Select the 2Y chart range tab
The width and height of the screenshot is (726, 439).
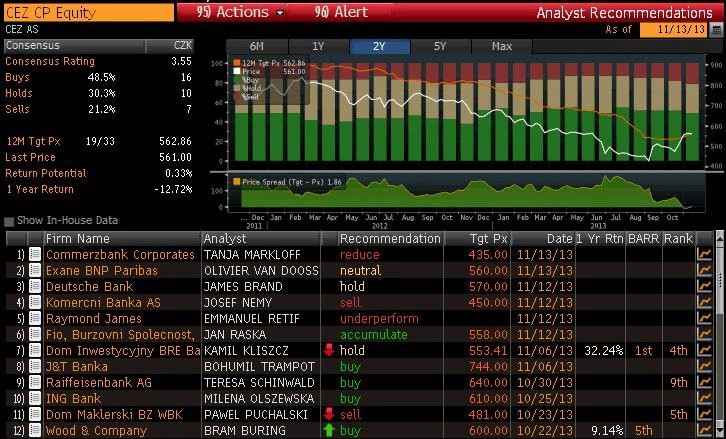pos(379,46)
